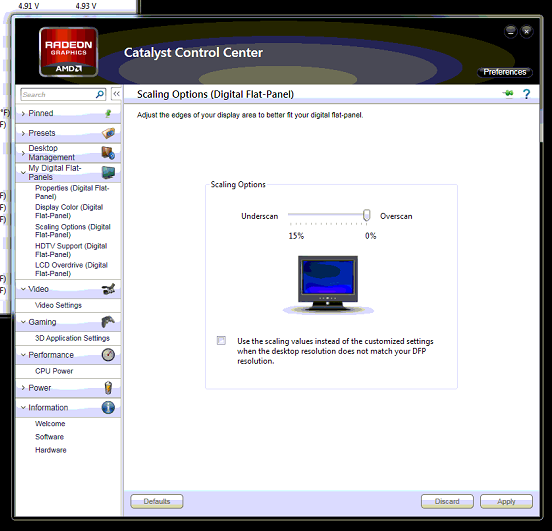This screenshot has width=552, height=531.
Task: Click the Information blue 'i' icon
Action: [108, 407]
